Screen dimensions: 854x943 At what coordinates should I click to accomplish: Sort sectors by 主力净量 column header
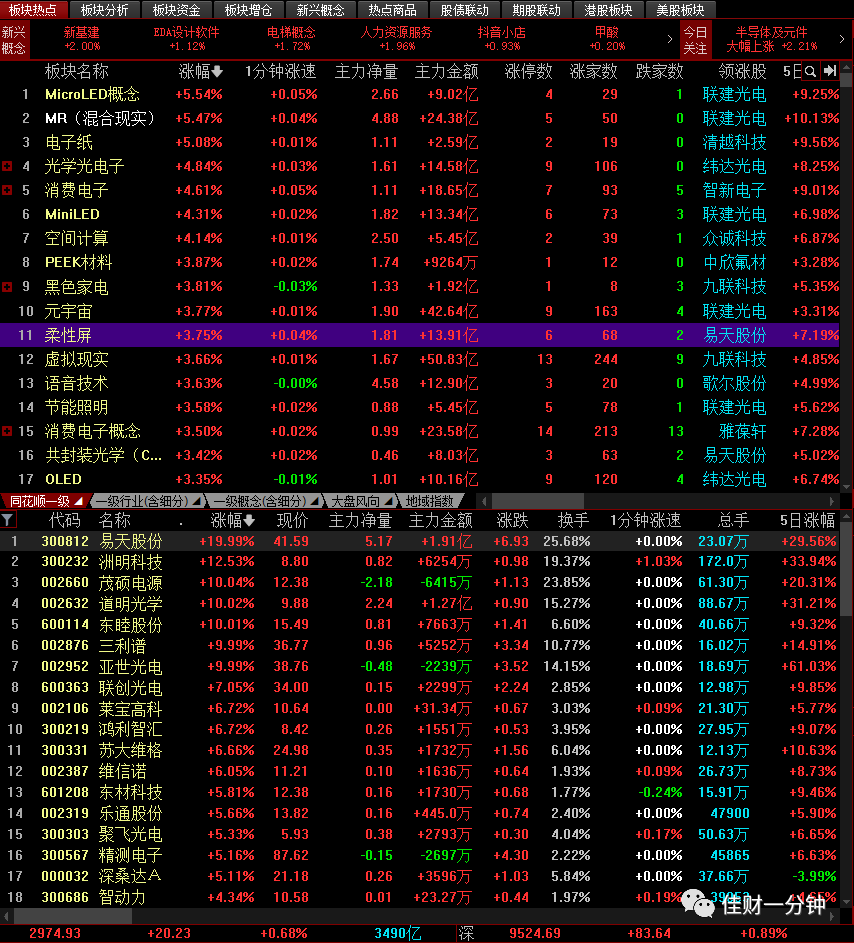pyautogui.click(x=366, y=72)
